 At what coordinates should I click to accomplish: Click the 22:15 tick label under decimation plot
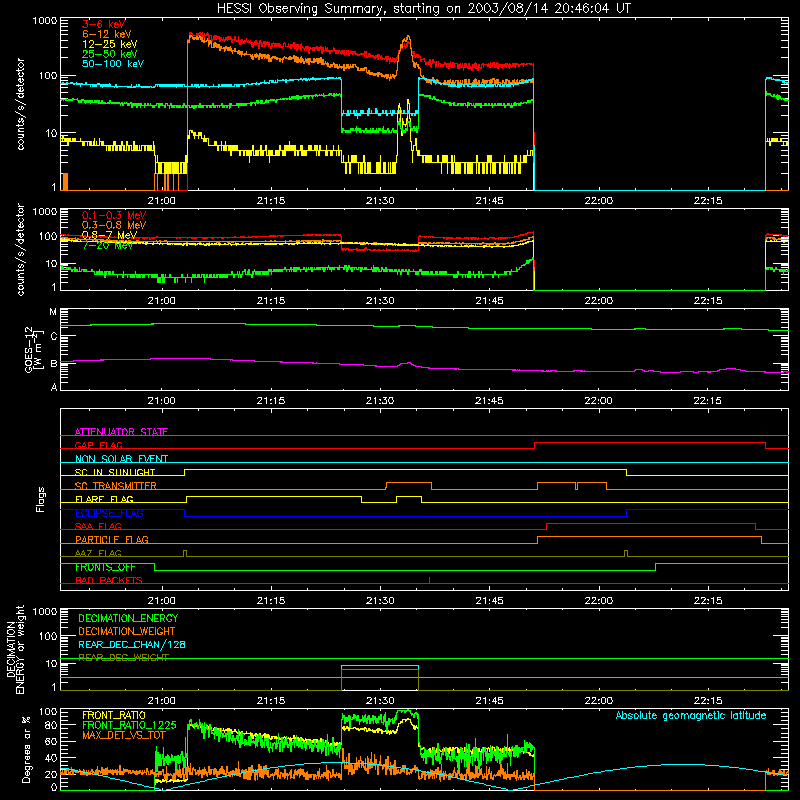708,701
